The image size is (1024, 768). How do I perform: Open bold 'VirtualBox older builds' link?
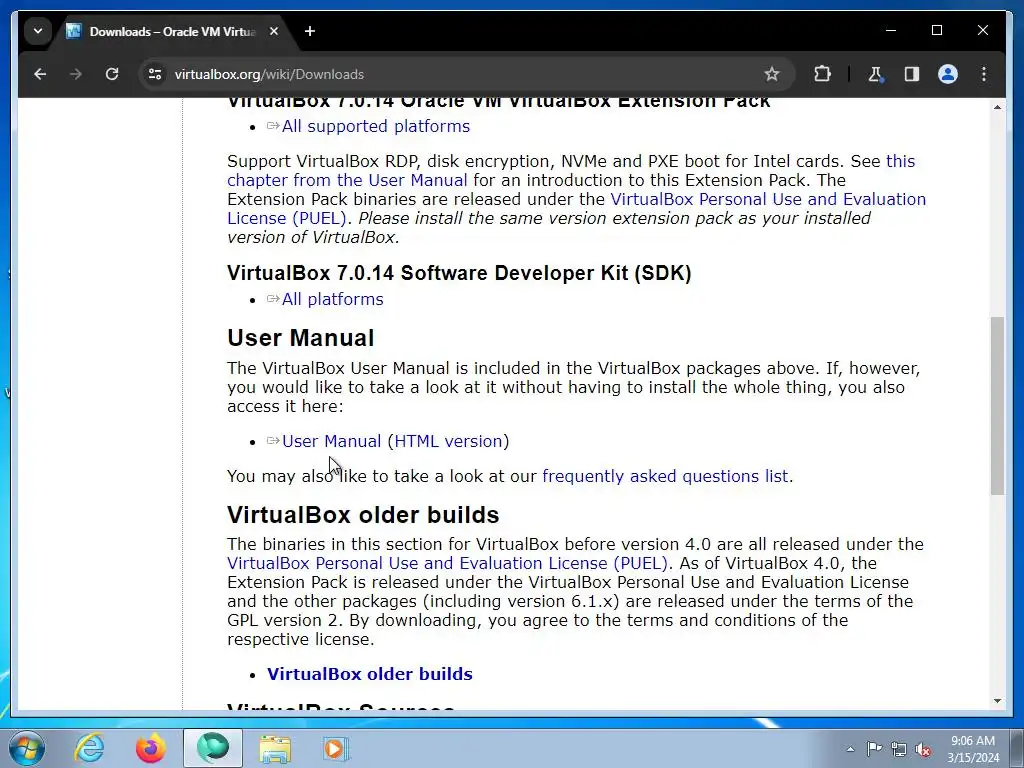[370, 674]
